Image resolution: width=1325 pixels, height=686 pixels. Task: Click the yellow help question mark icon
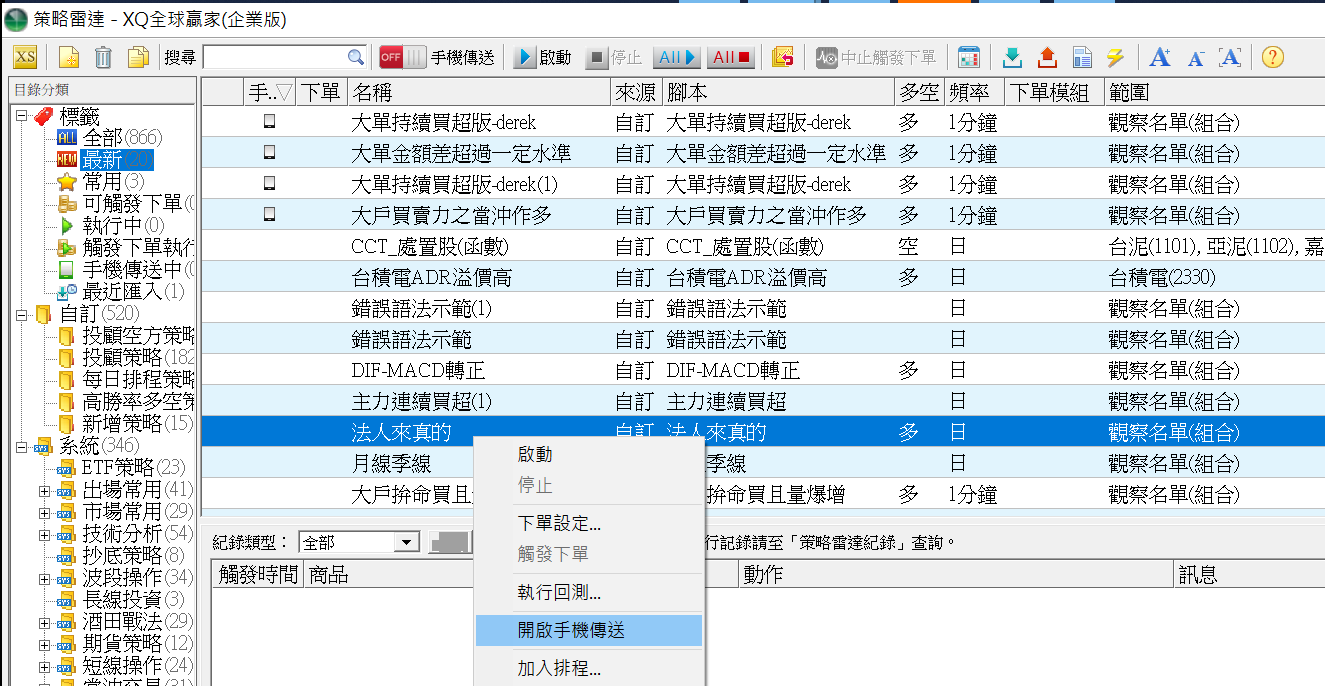click(1272, 57)
